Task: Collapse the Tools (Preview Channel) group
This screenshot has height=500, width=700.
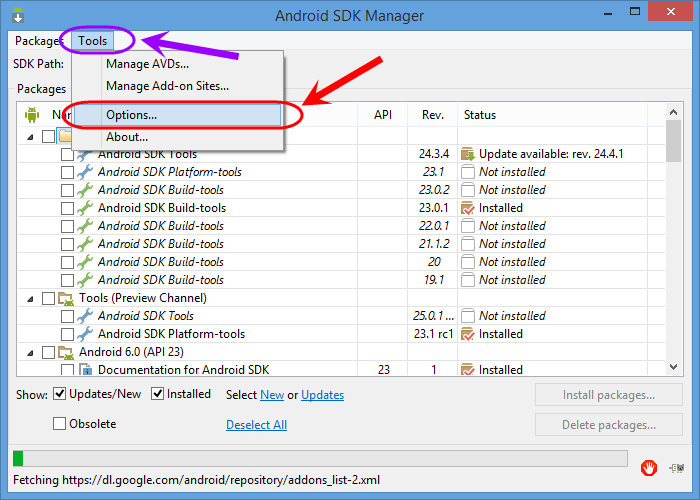Action: pos(30,299)
